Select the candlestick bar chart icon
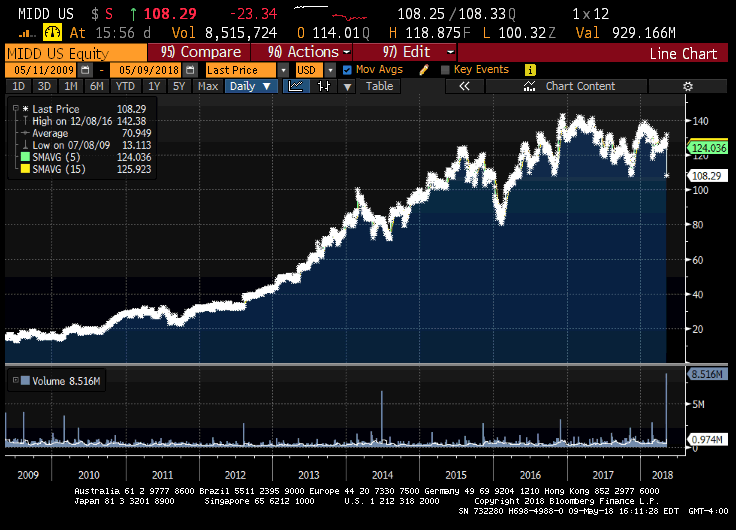Viewport: 736px width, 530px height. (324, 86)
